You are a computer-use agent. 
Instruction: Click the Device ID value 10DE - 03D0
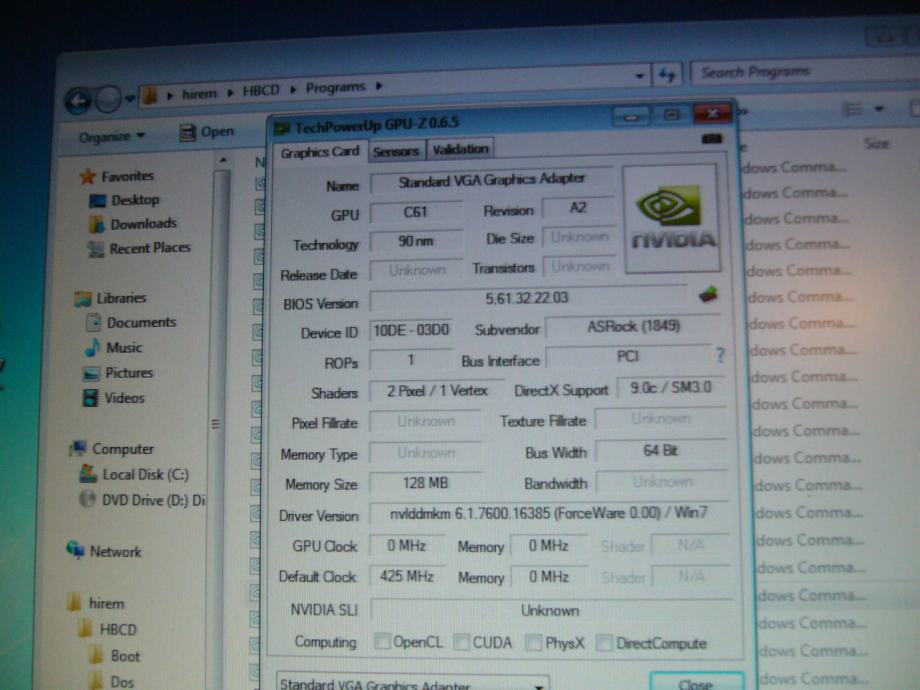[411, 330]
